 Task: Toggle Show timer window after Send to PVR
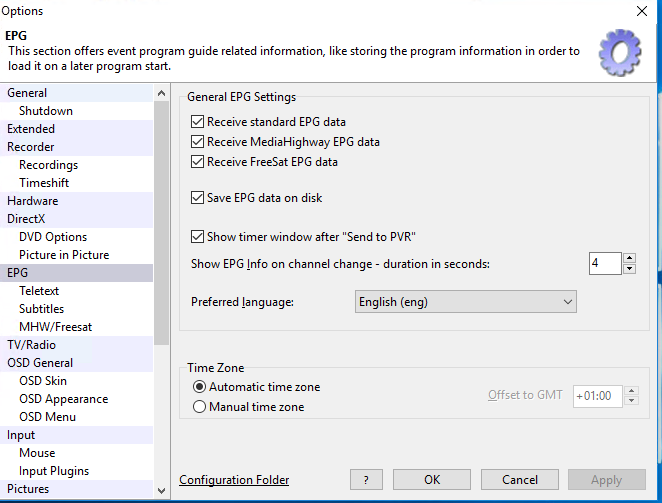pyautogui.click(x=197, y=237)
